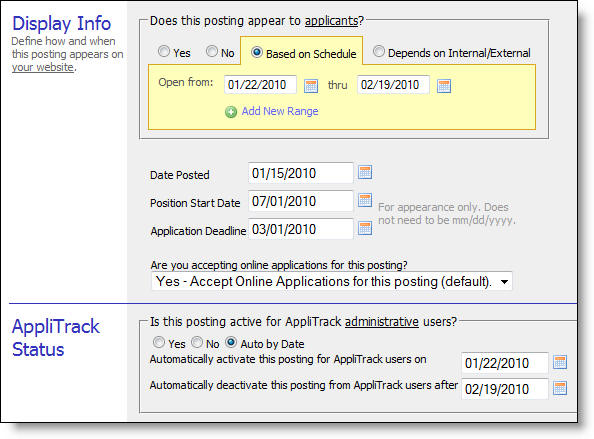
Task: Click the automatically deactivate date field
Action: click(x=505, y=389)
